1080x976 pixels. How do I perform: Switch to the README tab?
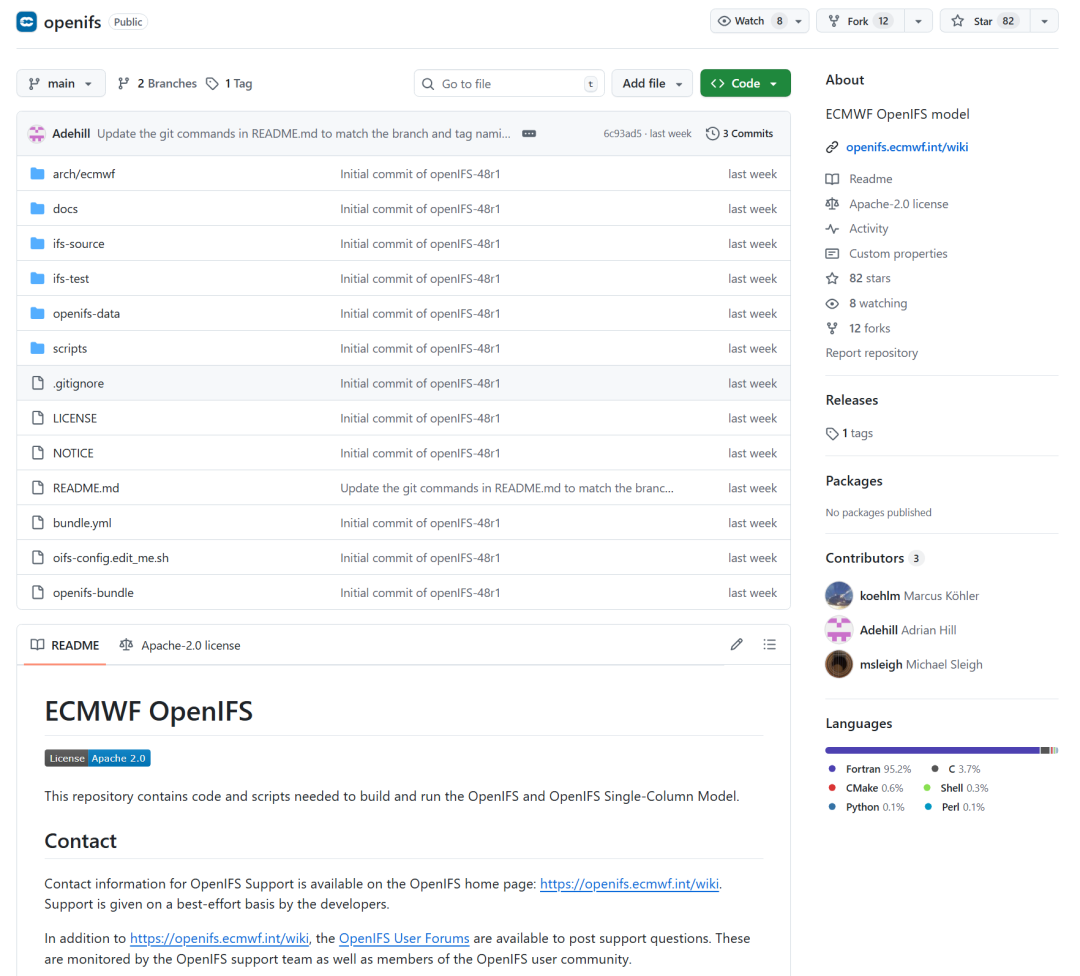pyautogui.click(x=65, y=645)
